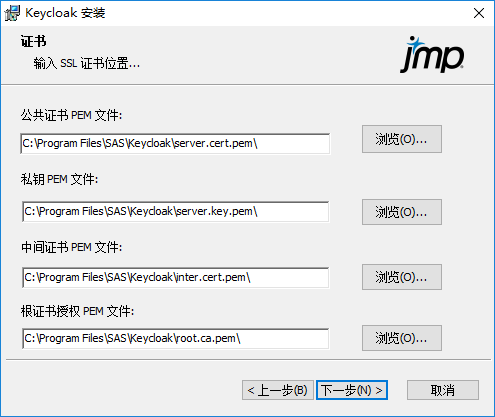Browse for 中间证书 PEM 文件
Image resolution: width=495 pixels, height=417 pixels.
[x=402, y=277]
